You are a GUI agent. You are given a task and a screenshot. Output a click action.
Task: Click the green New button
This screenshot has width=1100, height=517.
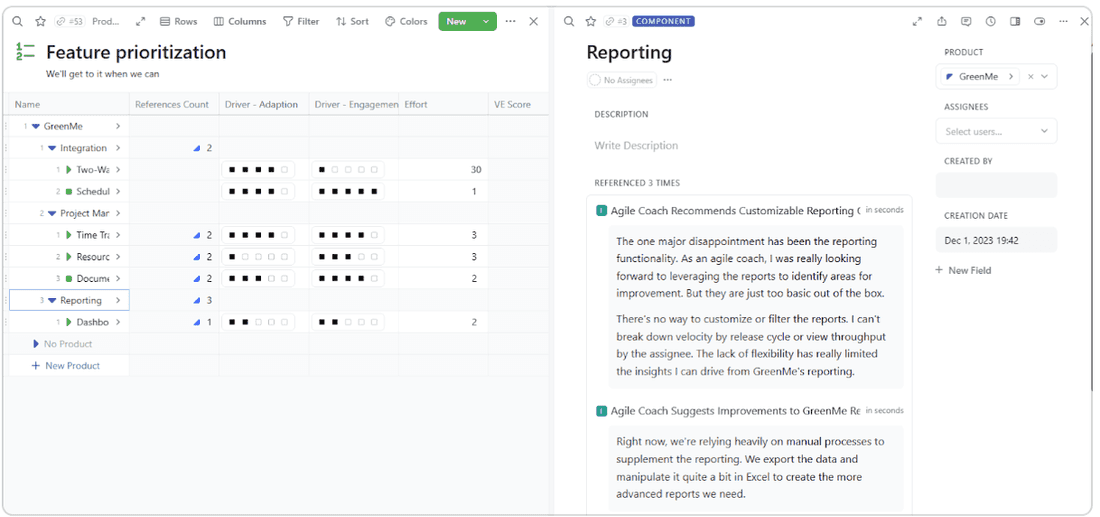tap(457, 22)
